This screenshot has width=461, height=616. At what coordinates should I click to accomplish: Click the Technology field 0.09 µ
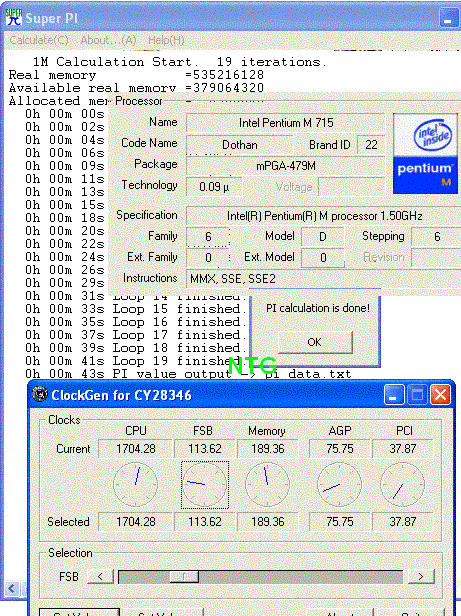point(214,187)
